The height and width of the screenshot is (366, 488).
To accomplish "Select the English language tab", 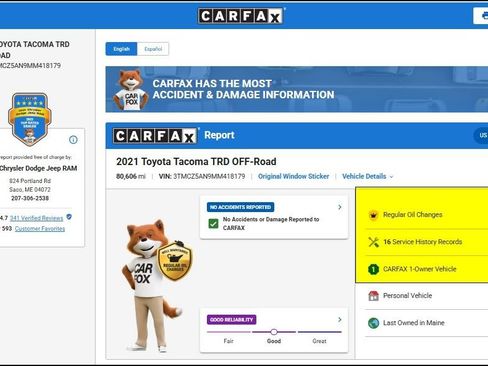I will 121,49.
